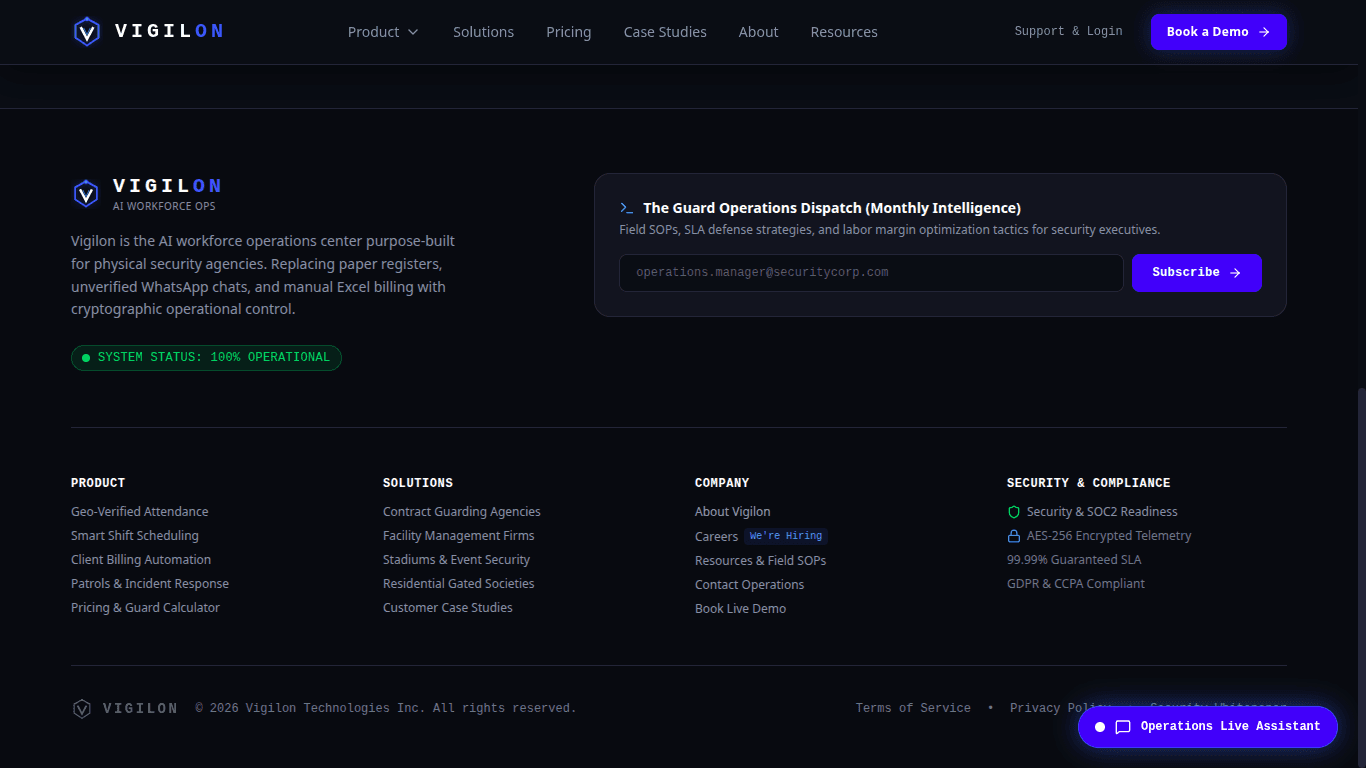Click the SOLUTIONS footer column heading
This screenshot has width=1366, height=768.
[x=418, y=483]
